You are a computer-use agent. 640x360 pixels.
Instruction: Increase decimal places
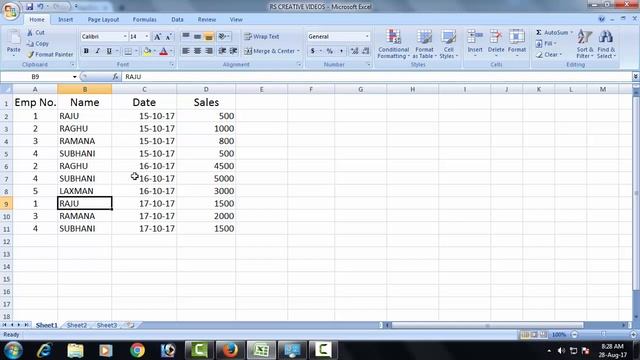tap(354, 51)
